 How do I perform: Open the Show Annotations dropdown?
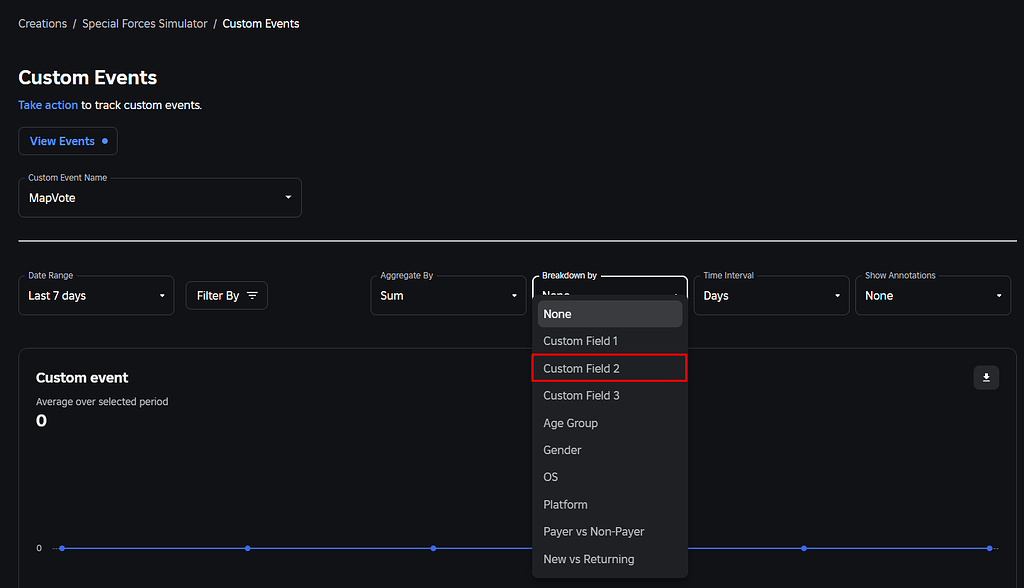click(x=933, y=295)
